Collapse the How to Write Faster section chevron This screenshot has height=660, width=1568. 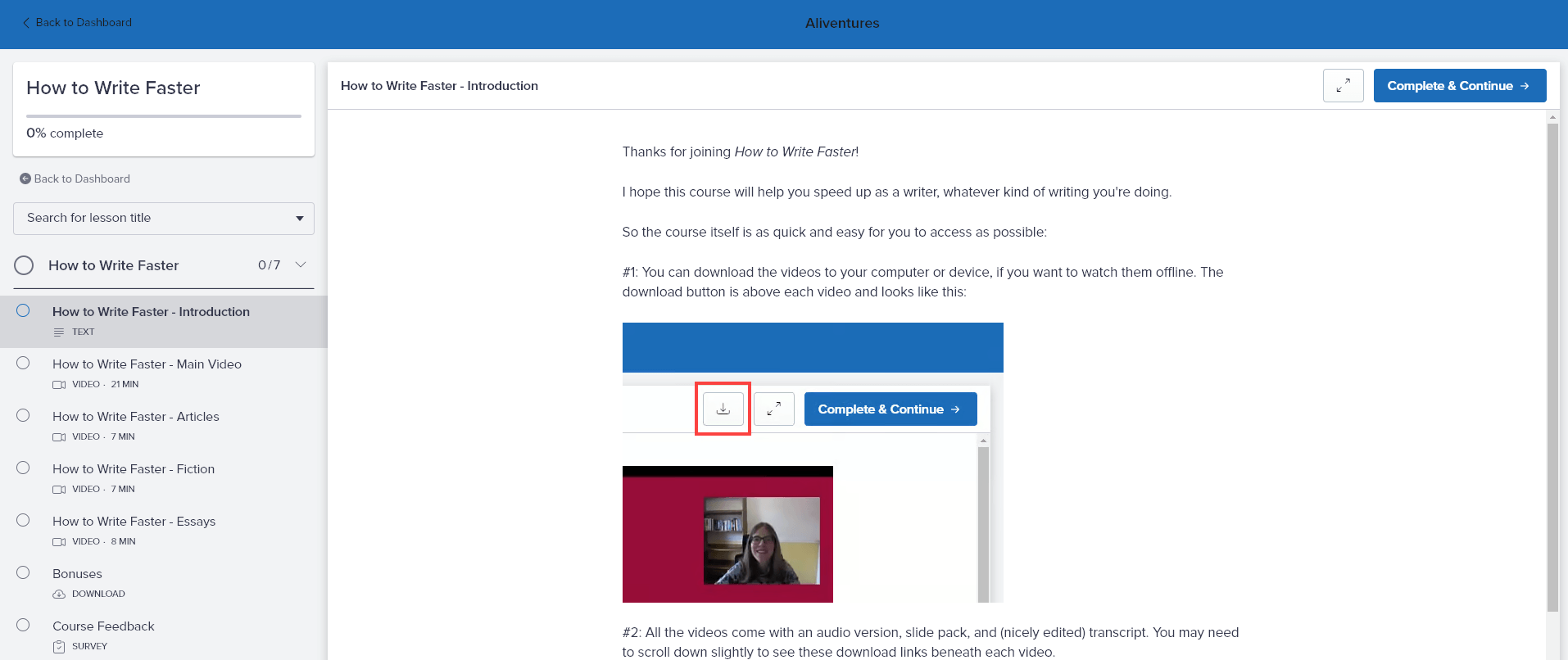click(x=301, y=264)
